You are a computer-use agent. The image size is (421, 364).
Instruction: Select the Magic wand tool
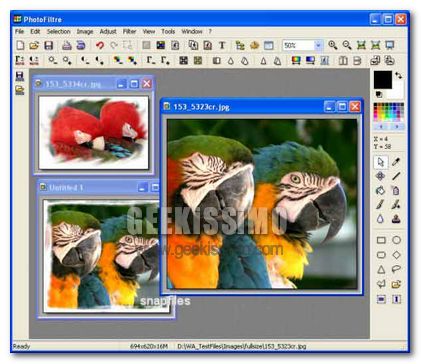pyautogui.click(x=381, y=176)
